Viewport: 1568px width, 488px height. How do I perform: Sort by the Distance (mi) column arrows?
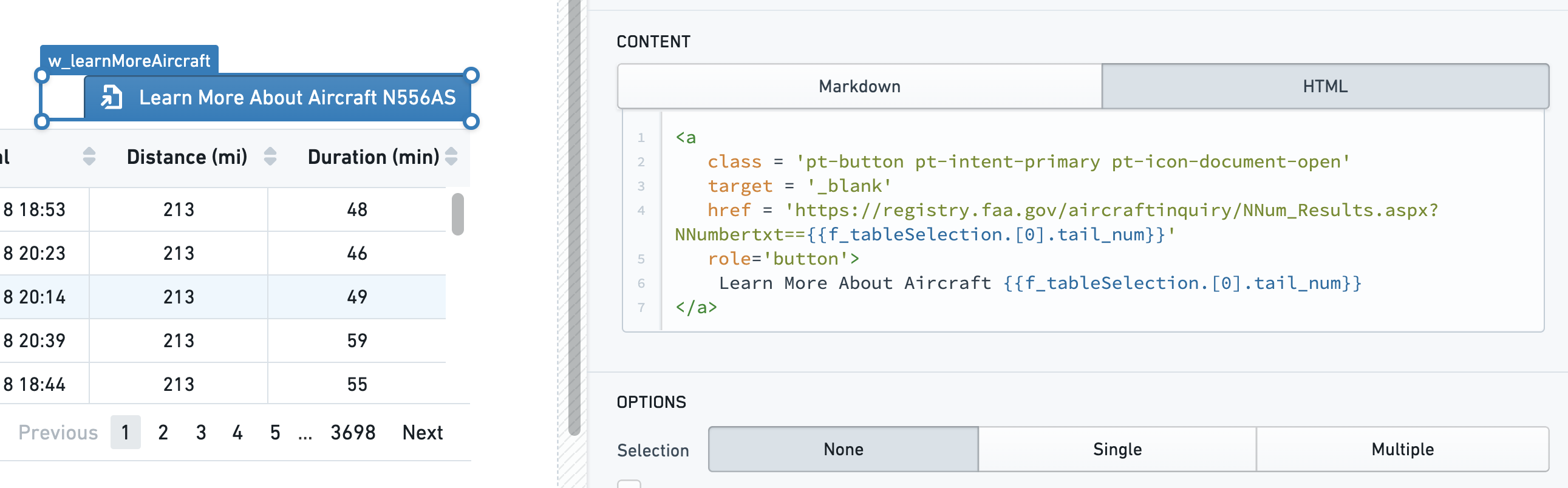(270, 157)
